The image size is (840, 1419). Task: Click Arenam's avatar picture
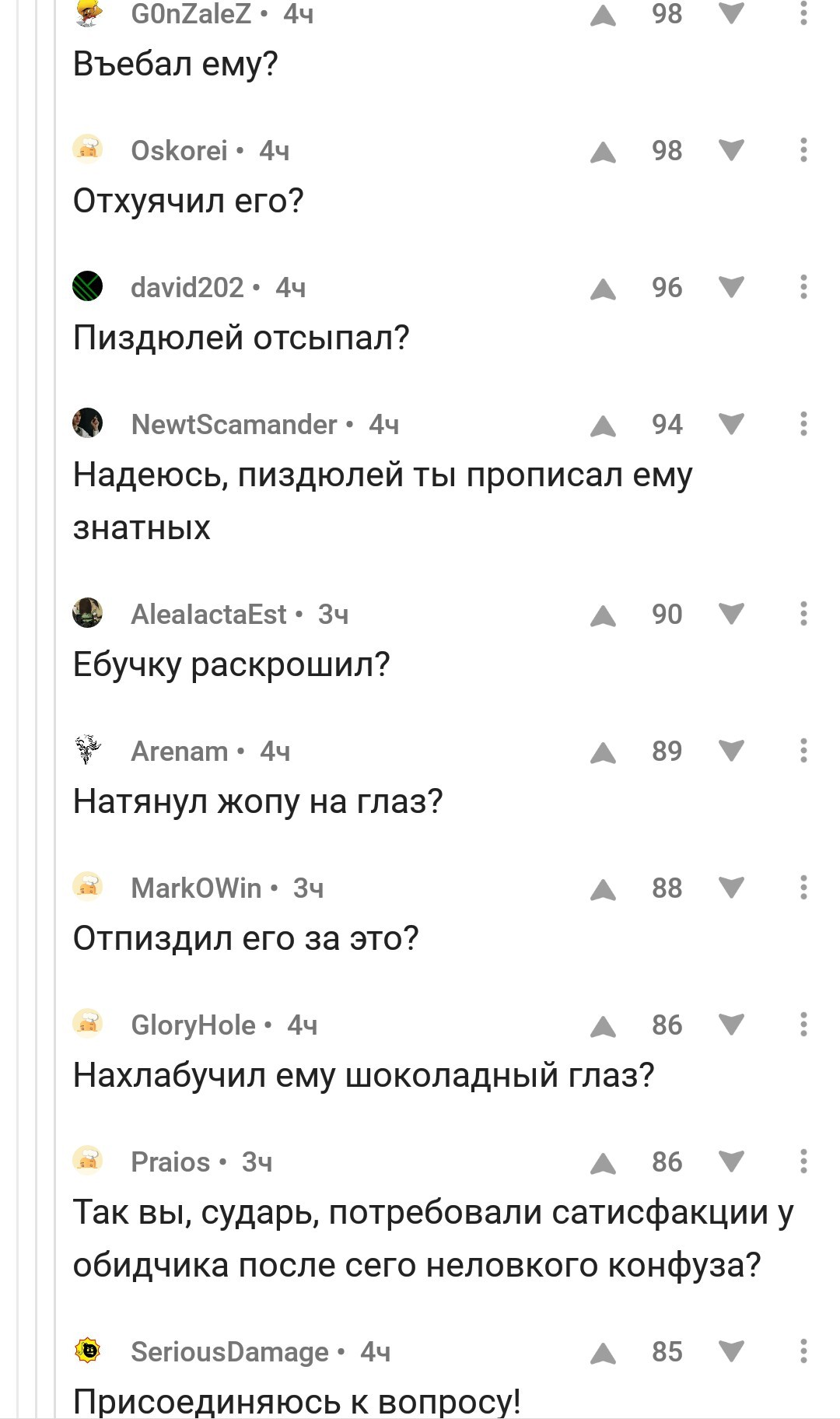(88, 751)
